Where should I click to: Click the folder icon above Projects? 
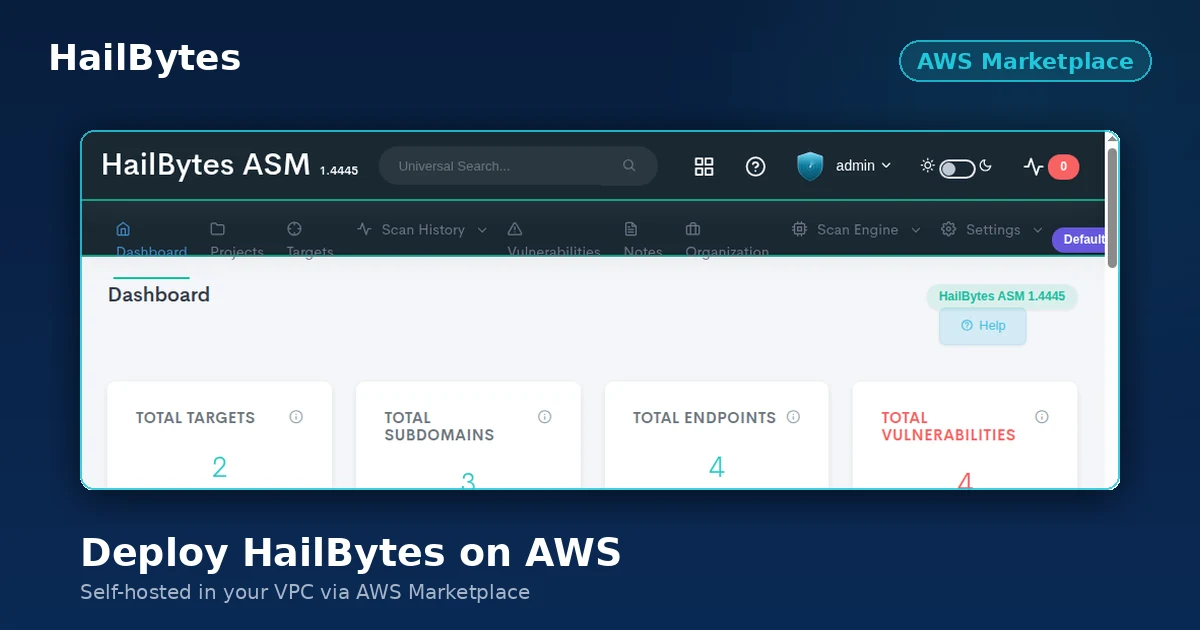pyautogui.click(x=217, y=229)
